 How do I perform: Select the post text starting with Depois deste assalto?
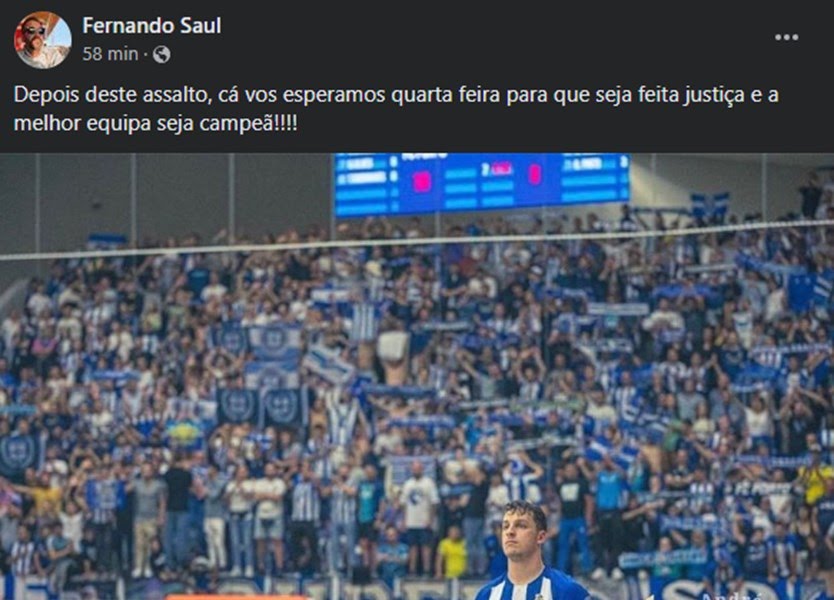(x=396, y=109)
